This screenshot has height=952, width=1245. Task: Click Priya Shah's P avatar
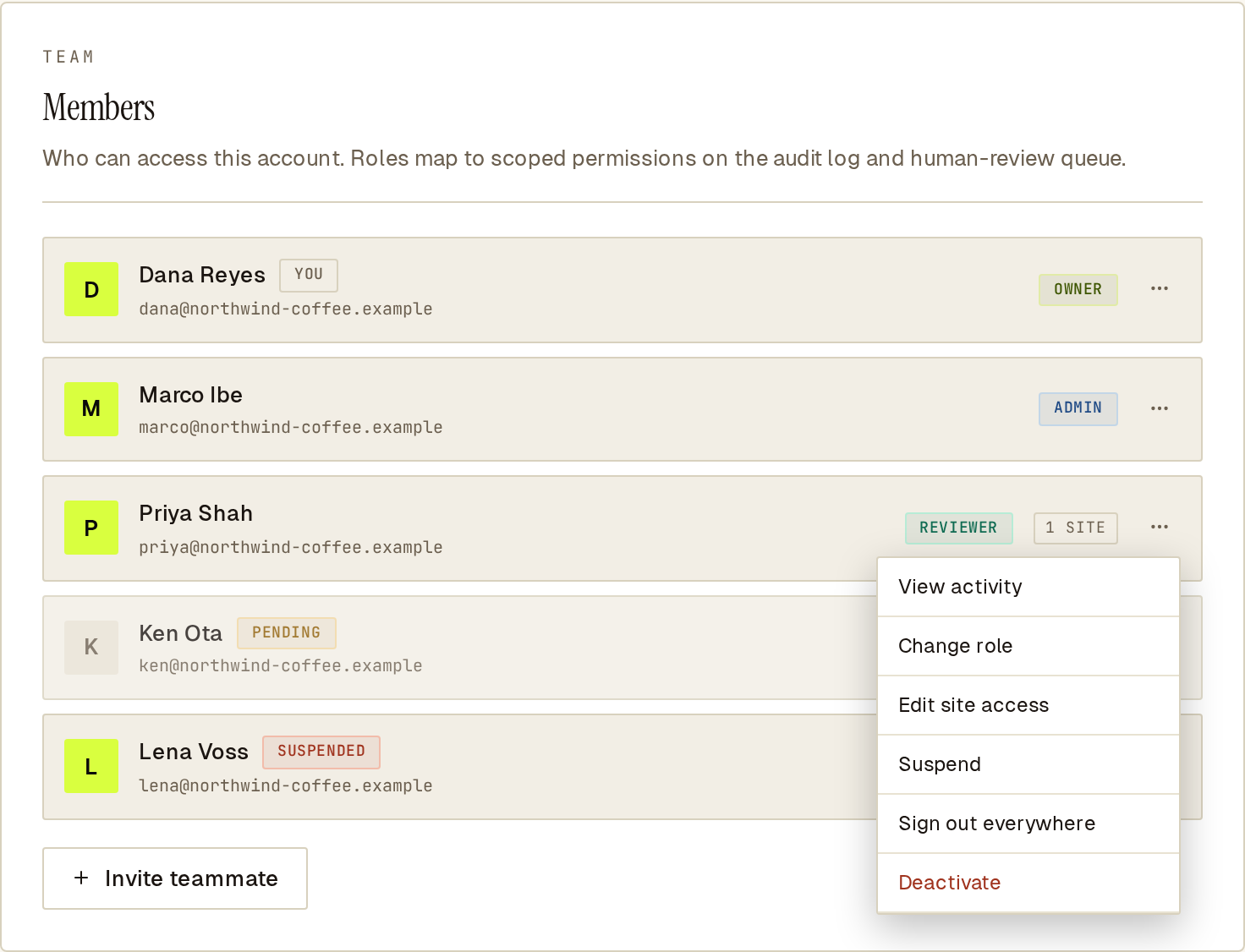click(91, 528)
